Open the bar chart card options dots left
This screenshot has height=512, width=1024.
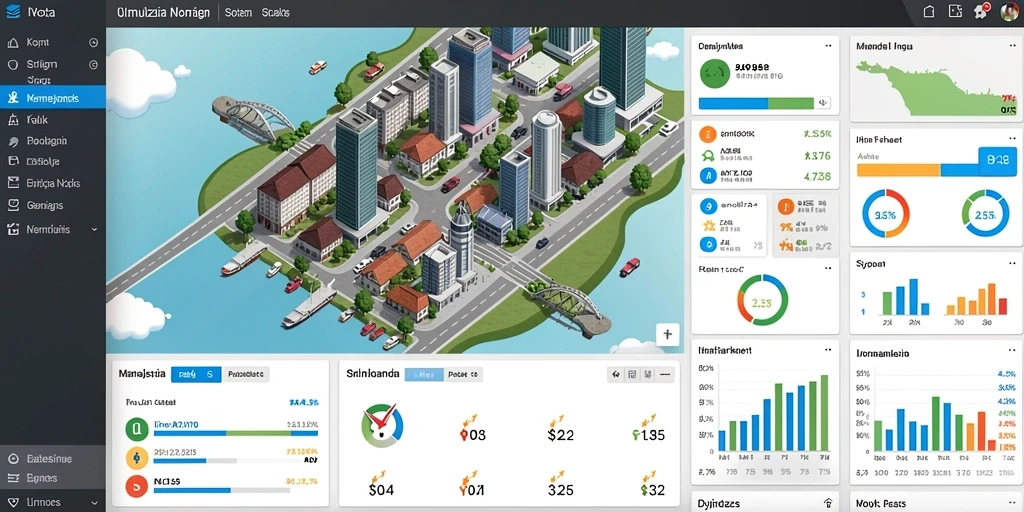click(828, 350)
